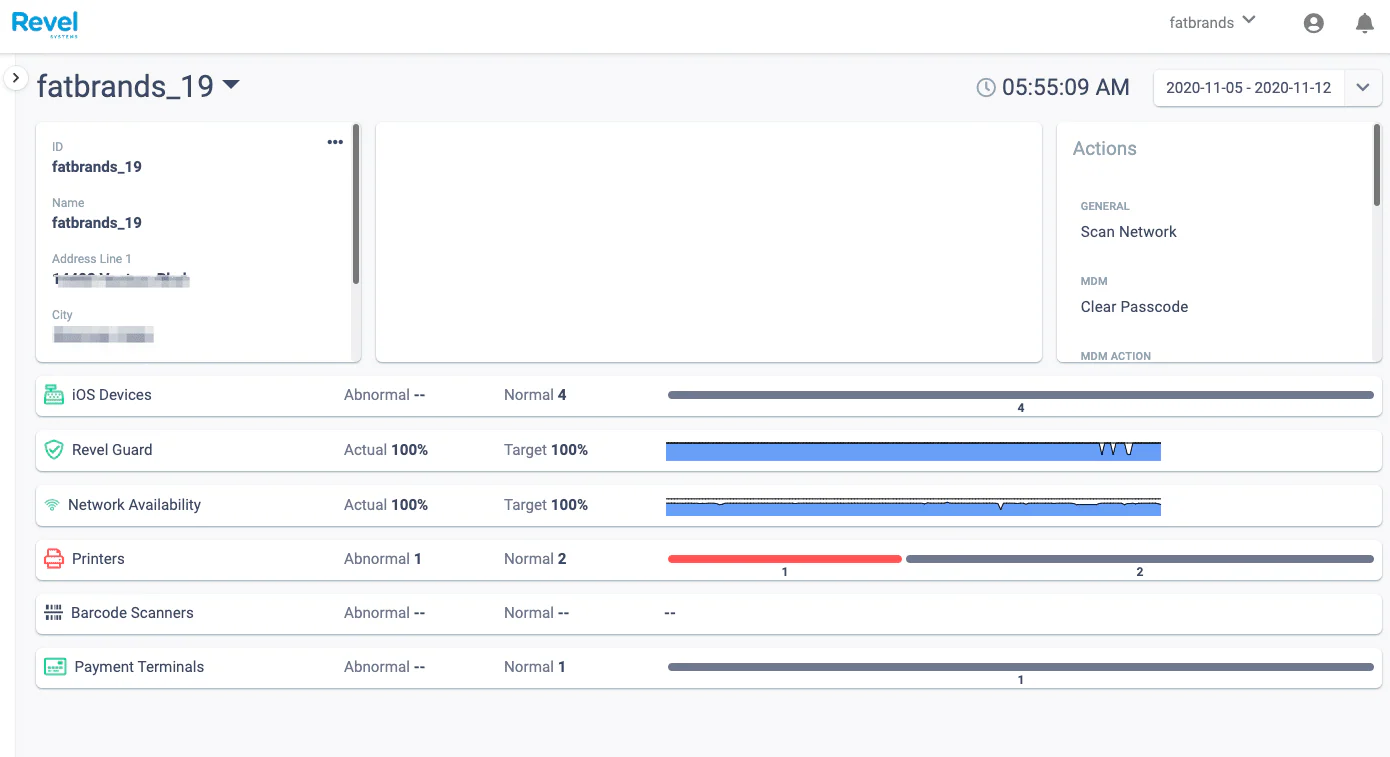The height and width of the screenshot is (757, 1390).
Task: Click the info card scrollbar
Action: click(x=356, y=204)
